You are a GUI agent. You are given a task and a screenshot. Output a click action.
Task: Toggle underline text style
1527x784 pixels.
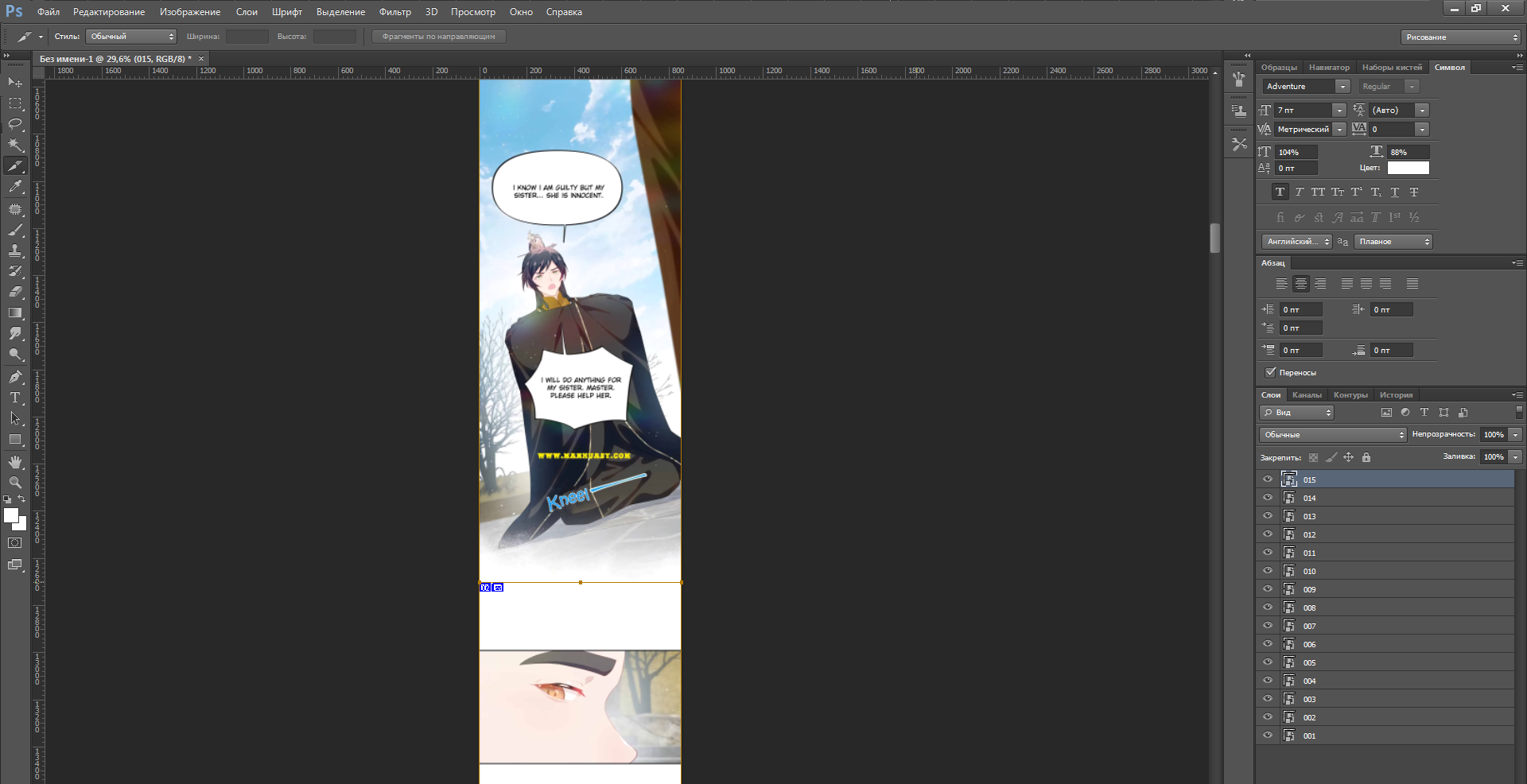tap(1394, 192)
